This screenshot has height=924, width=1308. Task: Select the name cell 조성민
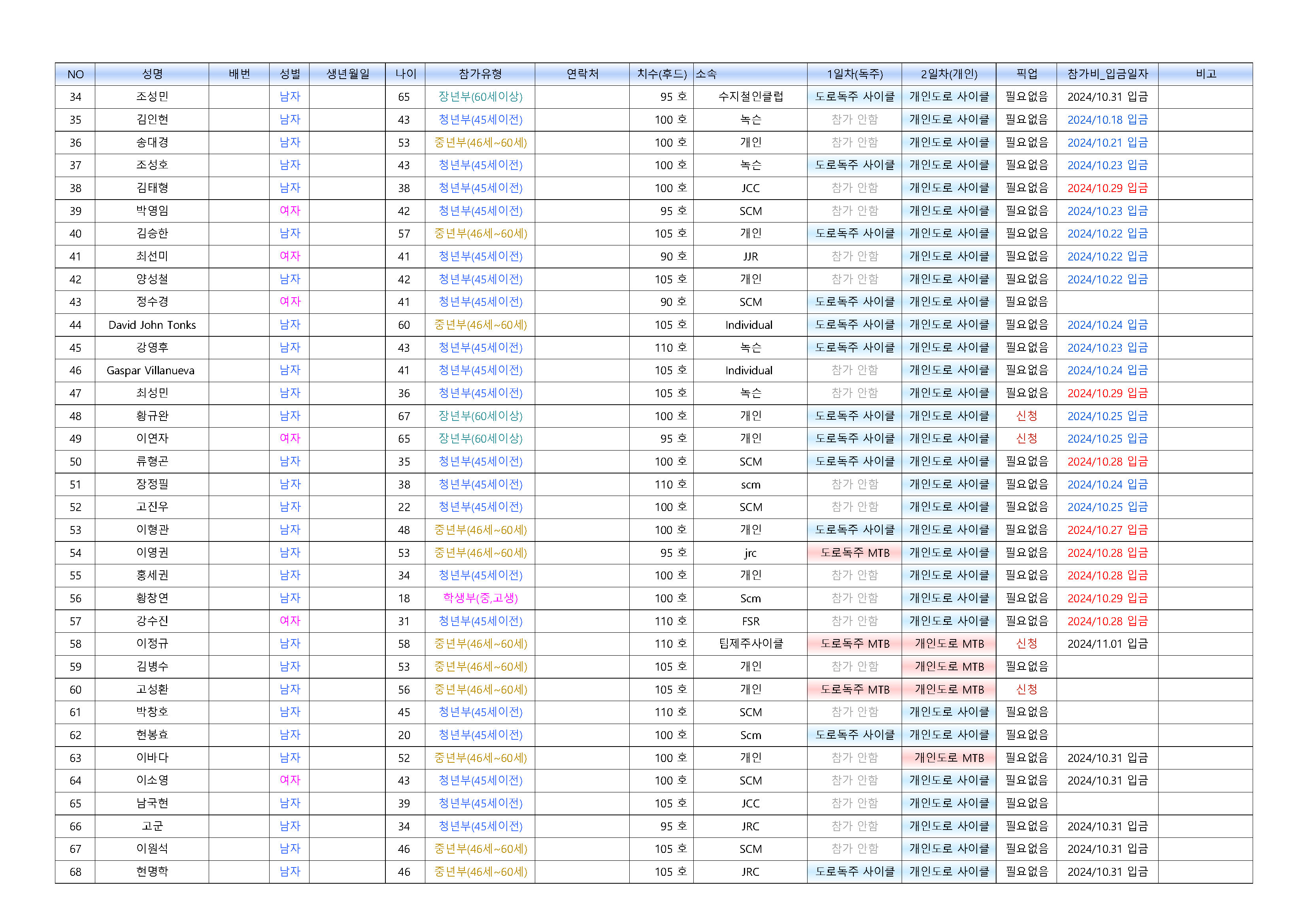152,97
